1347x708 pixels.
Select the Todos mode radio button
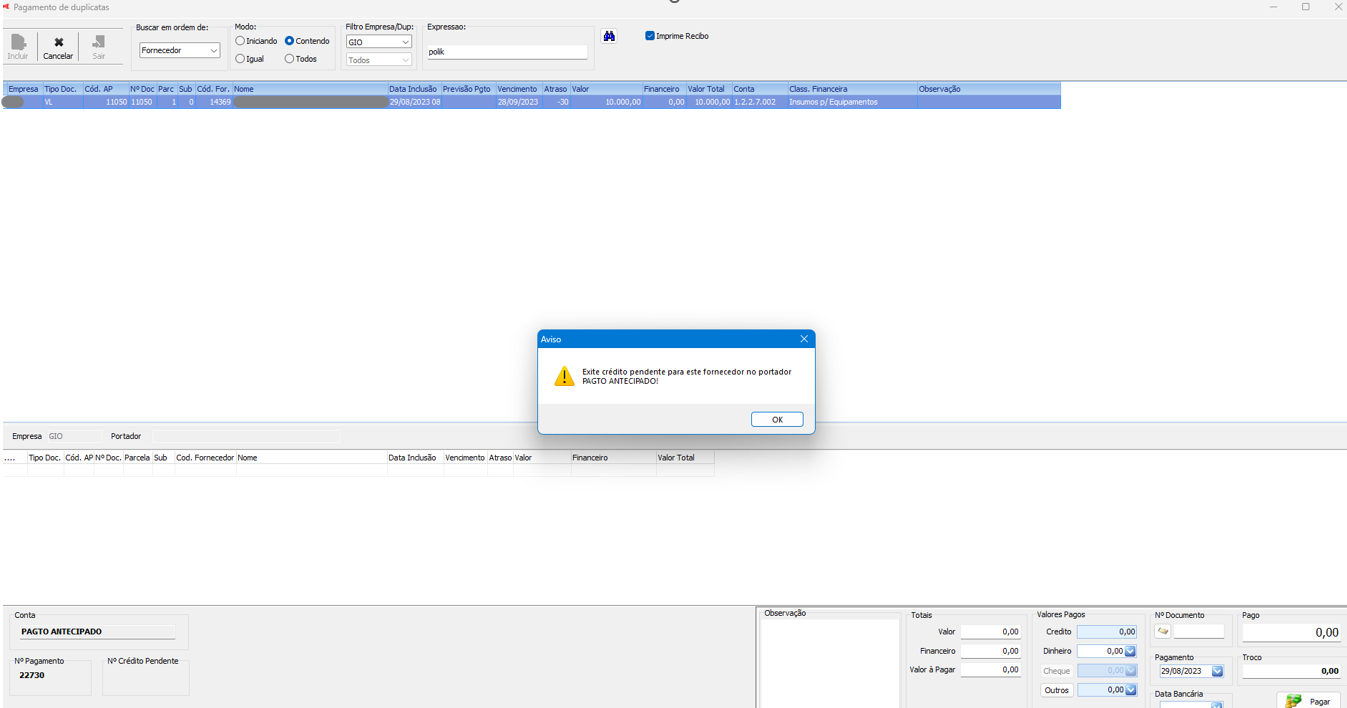click(289, 59)
